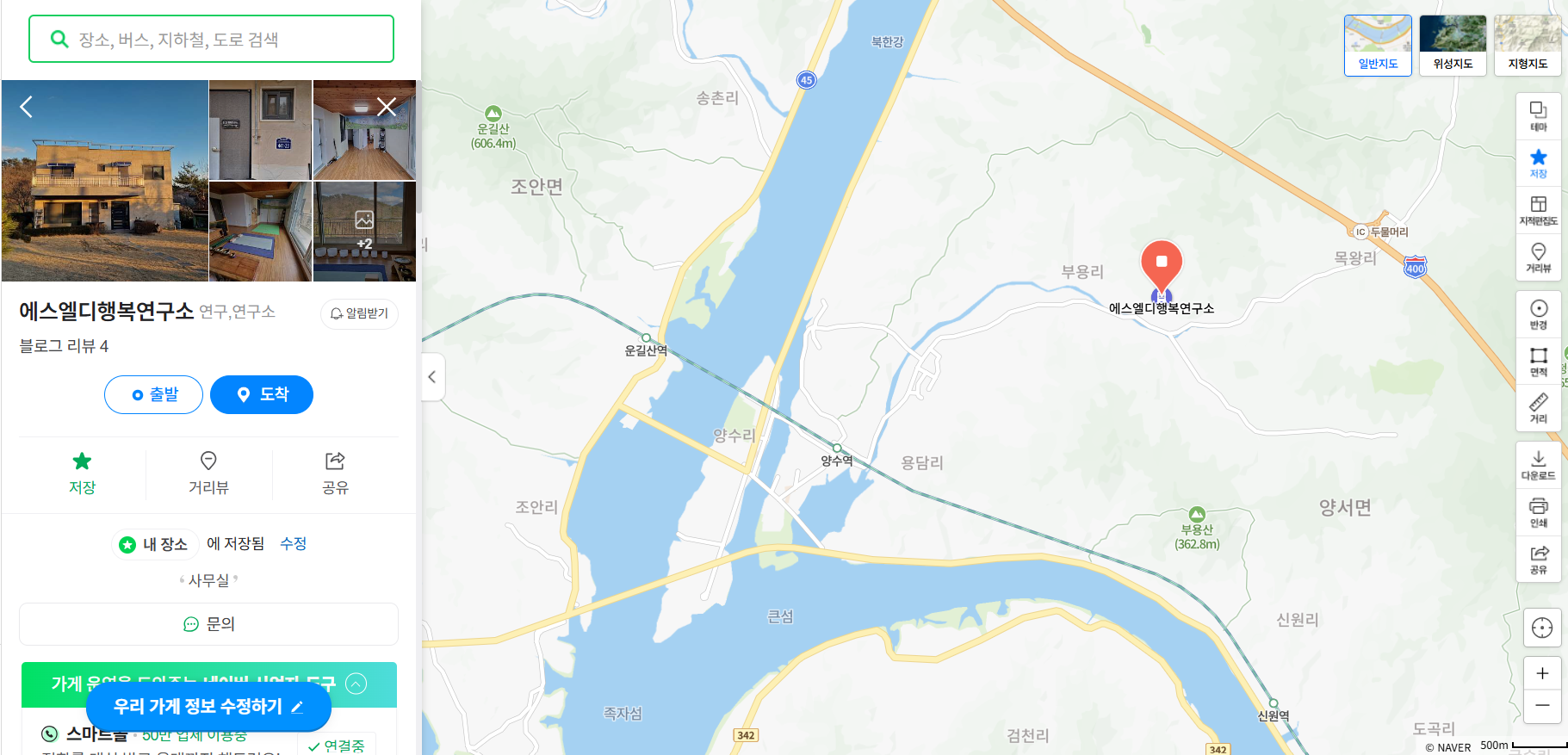Collapse the side panel with arrow handle
The width and height of the screenshot is (1568, 755).
tap(432, 377)
